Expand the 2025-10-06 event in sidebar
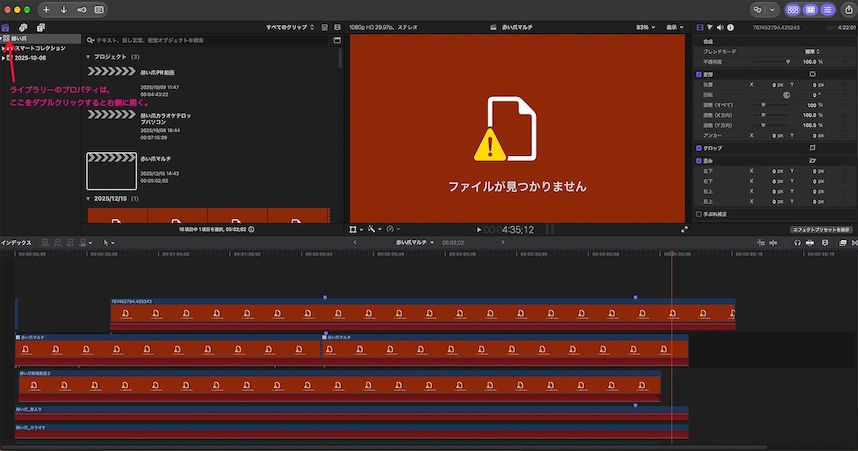This screenshot has height=451, width=858. coord(3,57)
